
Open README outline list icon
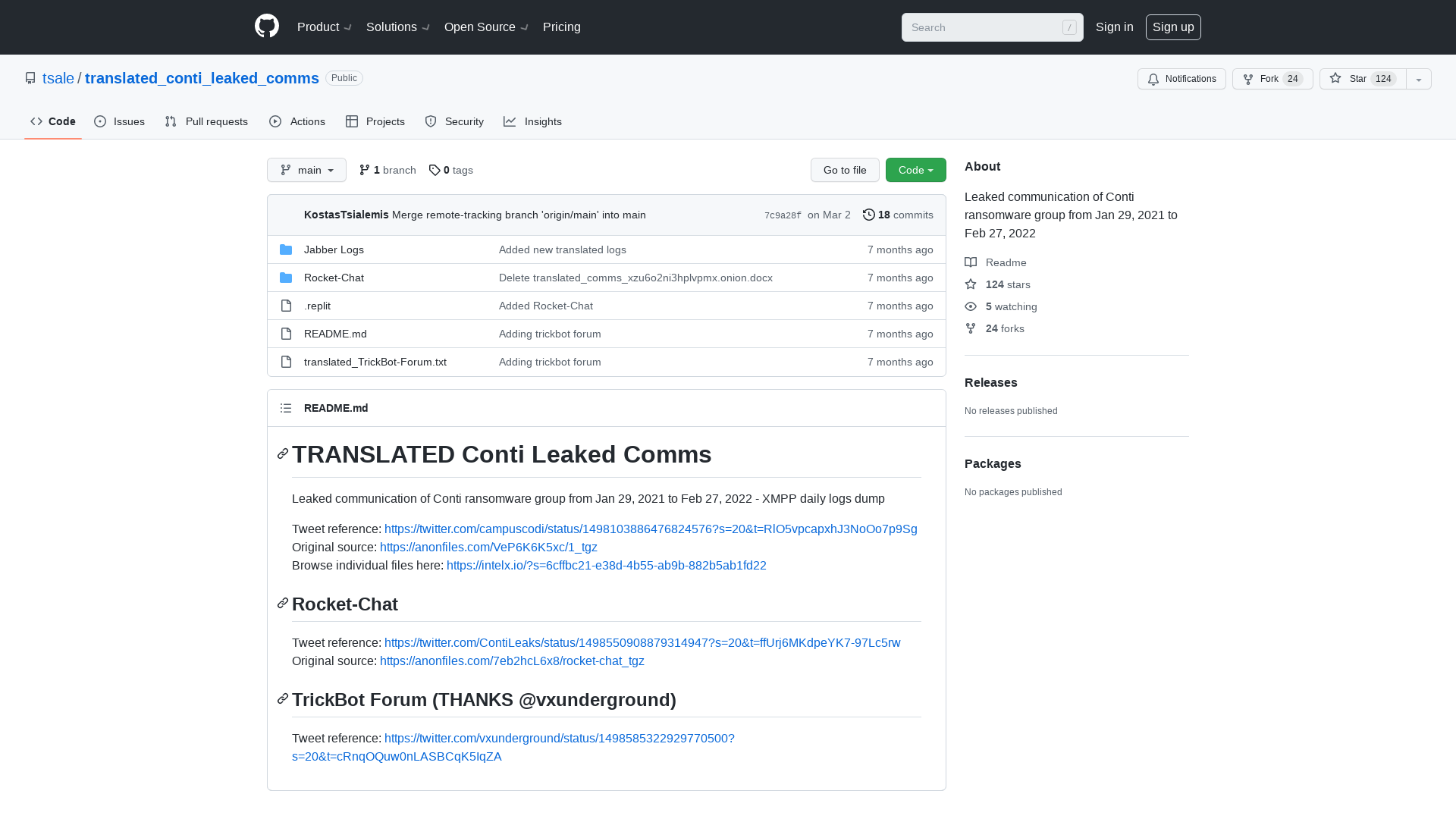(286, 408)
